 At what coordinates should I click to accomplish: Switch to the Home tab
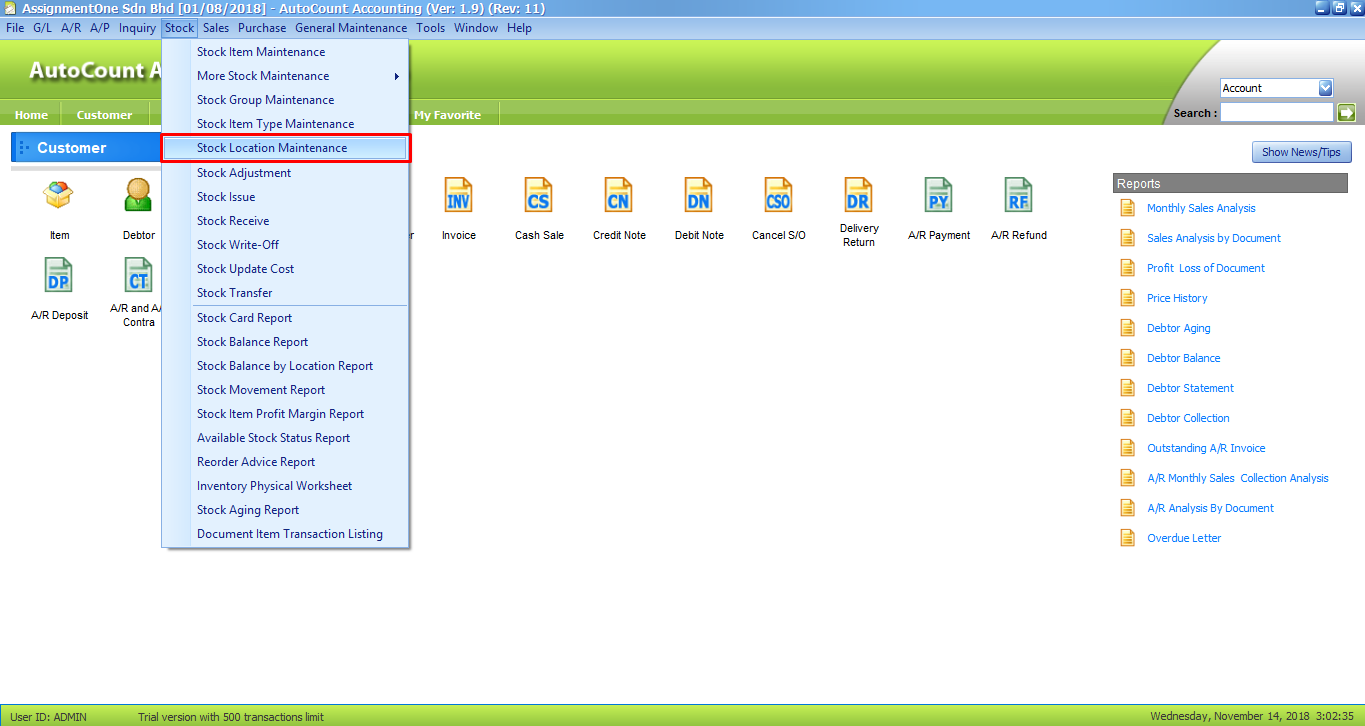(x=31, y=115)
